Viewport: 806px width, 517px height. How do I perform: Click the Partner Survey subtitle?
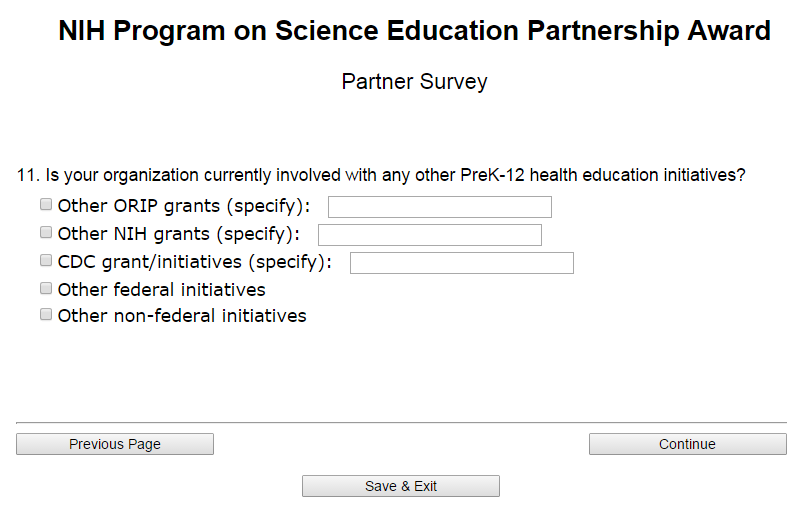click(414, 82)
